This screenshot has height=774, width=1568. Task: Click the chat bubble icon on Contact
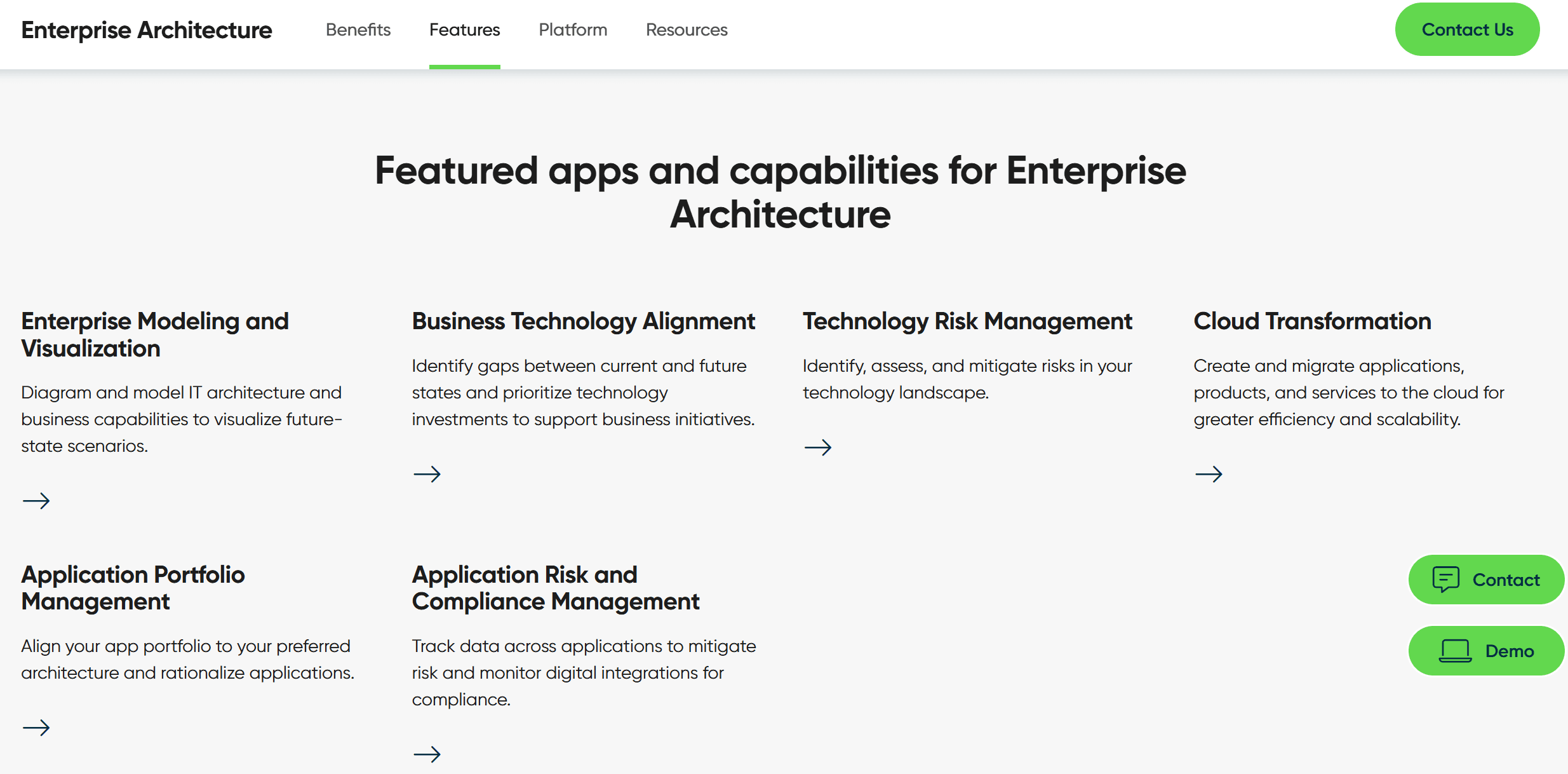(x=1446, y=580)
